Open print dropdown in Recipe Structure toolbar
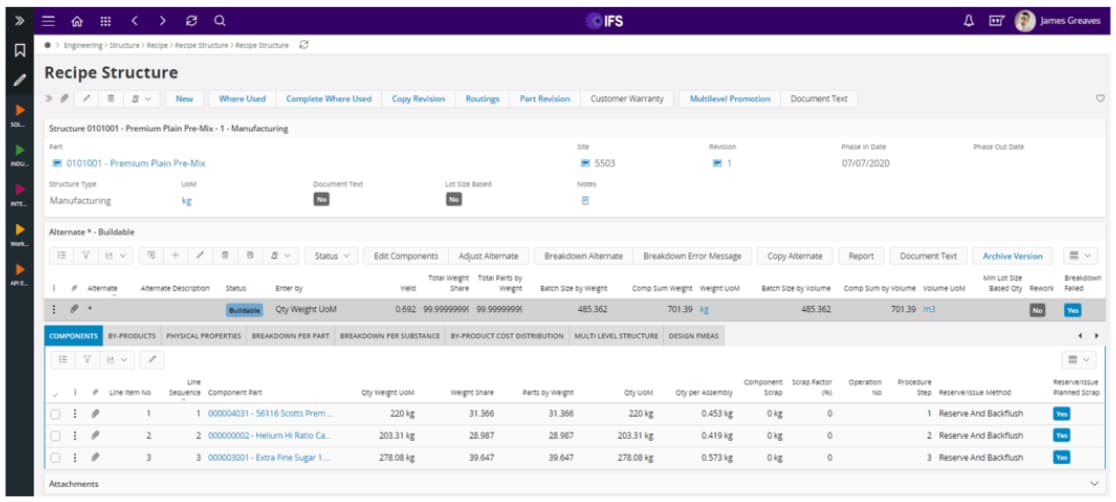This screenshot has height=502, width=1116. click(140, 99)
